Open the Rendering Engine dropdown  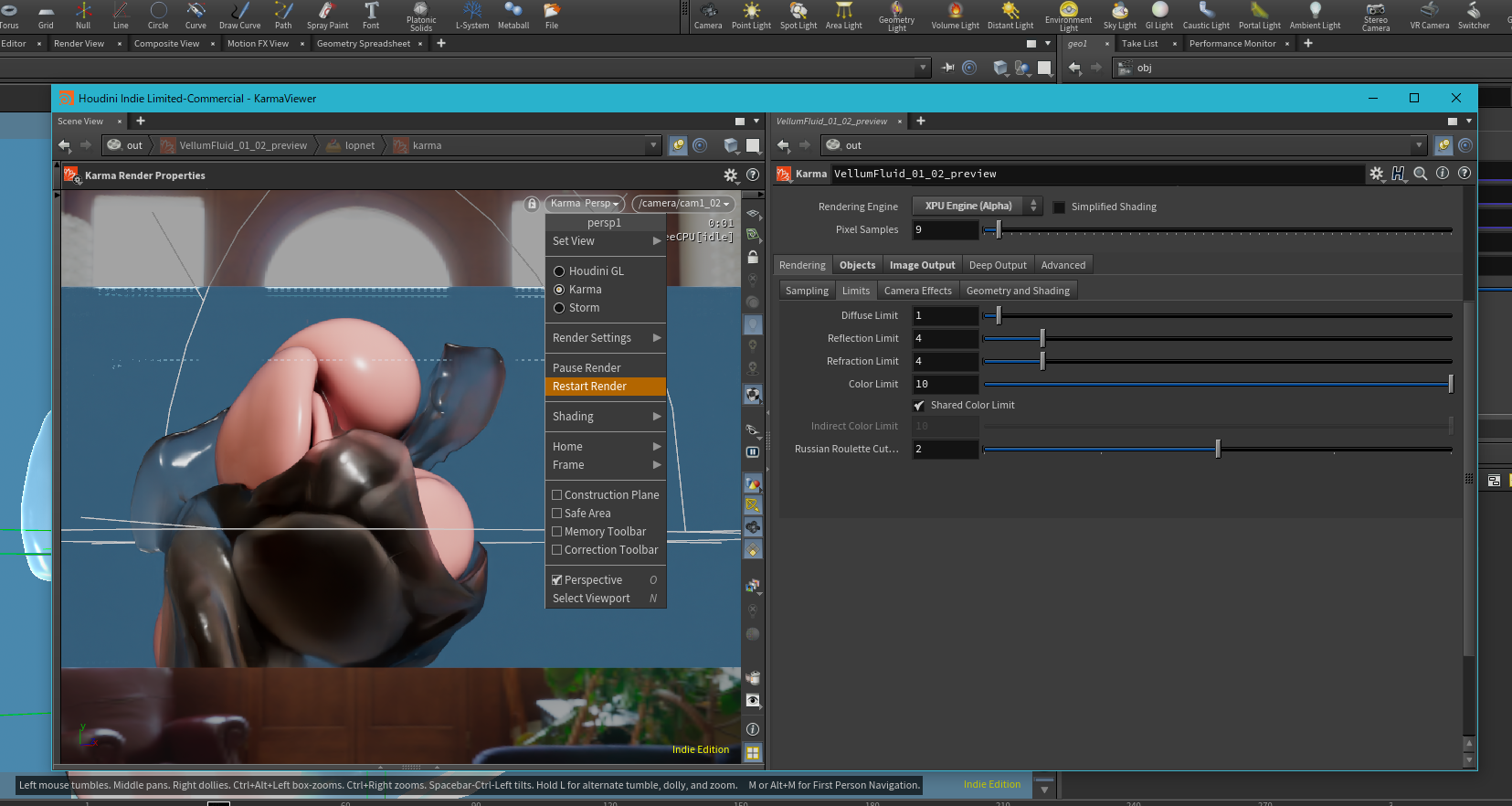click(x=977, y=207)
